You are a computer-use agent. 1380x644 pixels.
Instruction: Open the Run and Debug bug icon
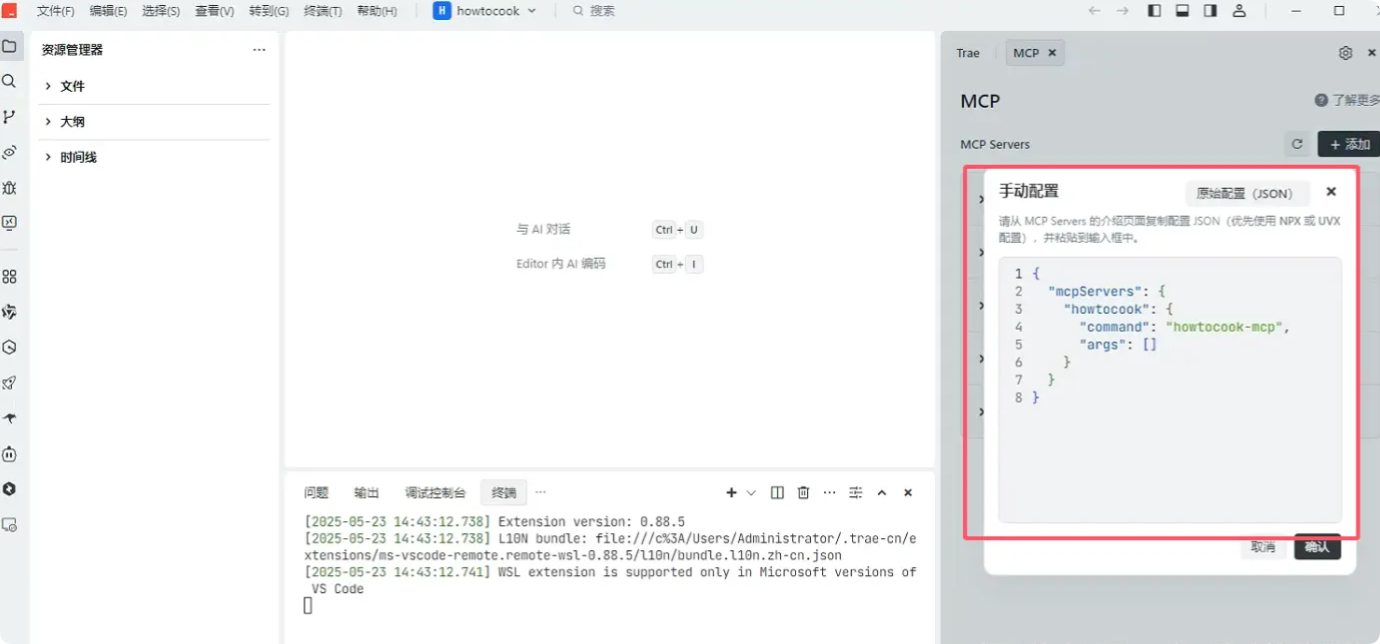pos(9,187)
